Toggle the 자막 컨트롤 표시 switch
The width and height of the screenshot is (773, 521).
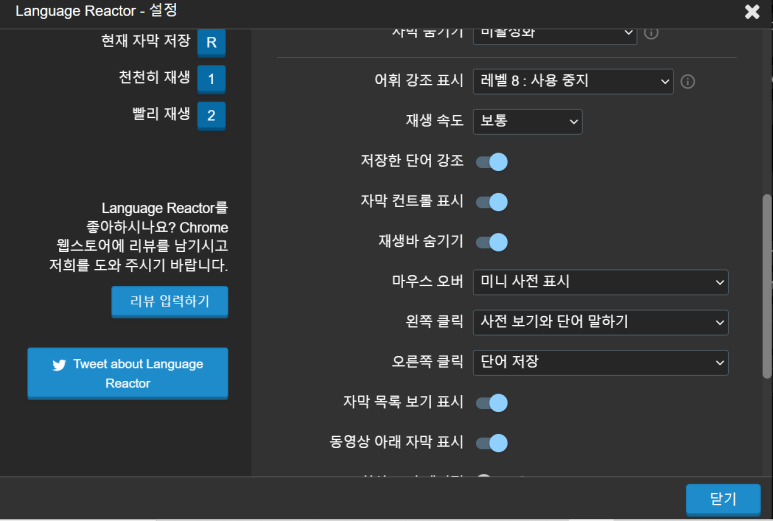492,202
